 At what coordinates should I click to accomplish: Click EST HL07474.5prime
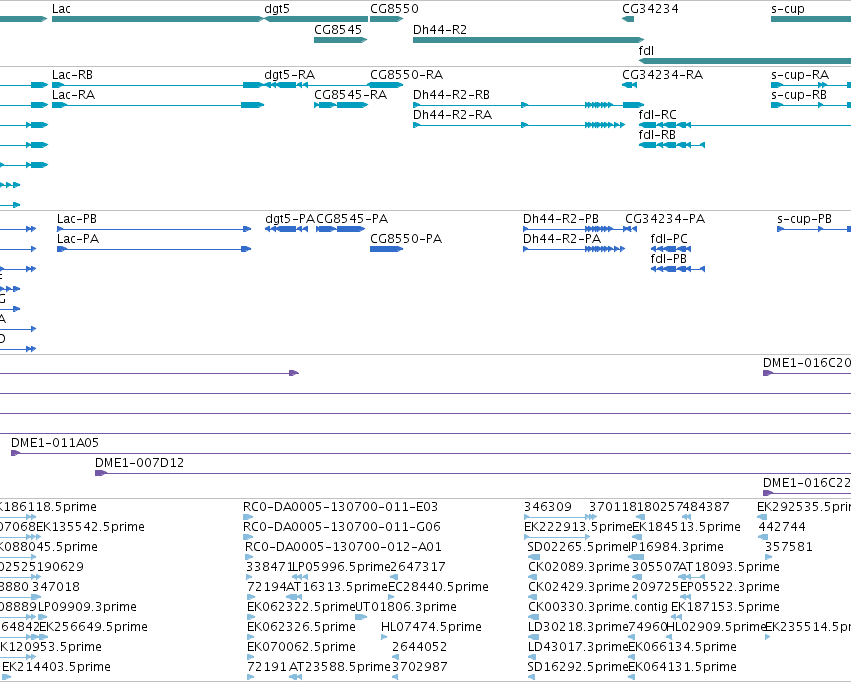(431, 627)
